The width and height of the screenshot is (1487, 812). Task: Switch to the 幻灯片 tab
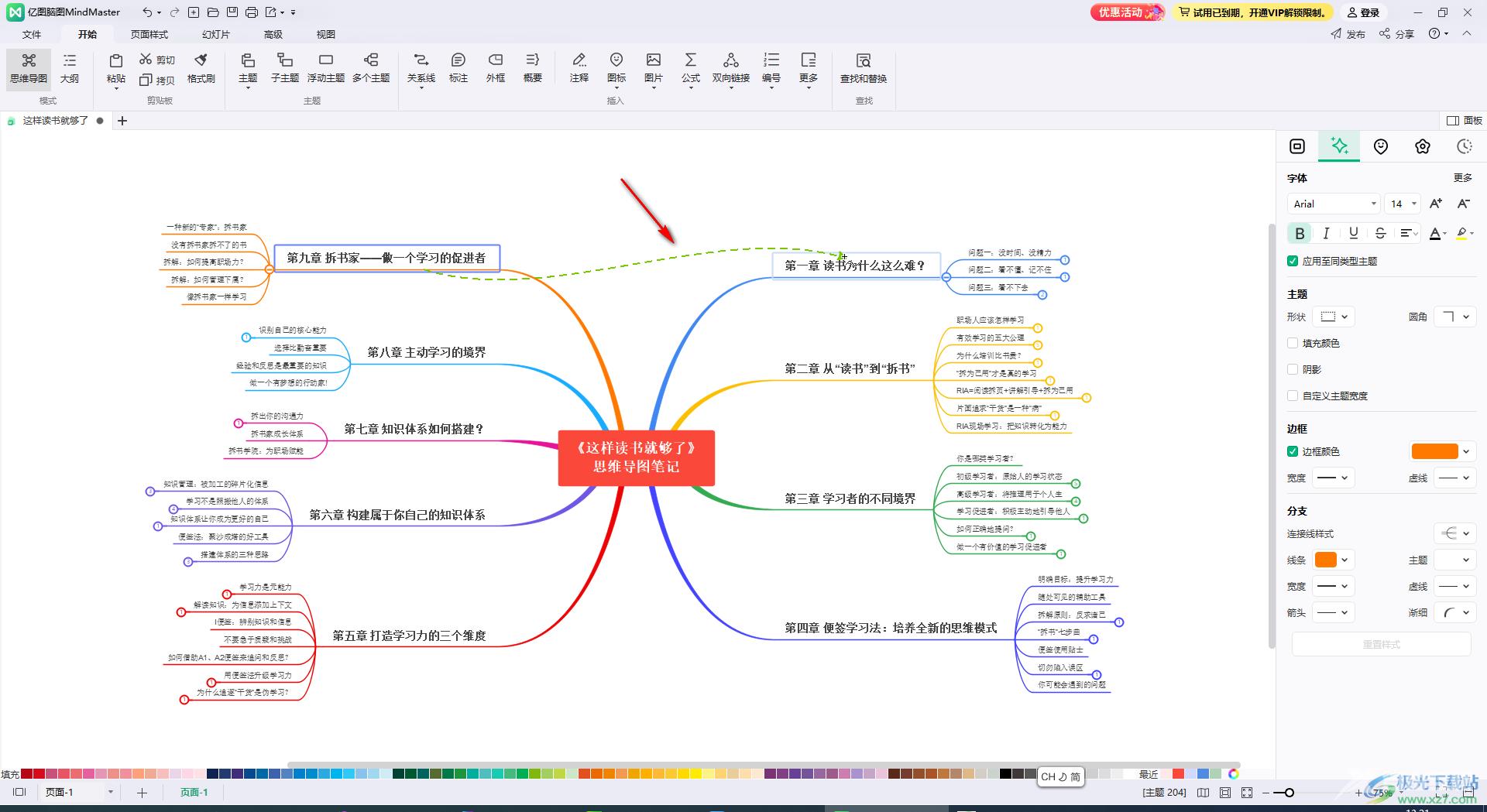click(216, 34)
